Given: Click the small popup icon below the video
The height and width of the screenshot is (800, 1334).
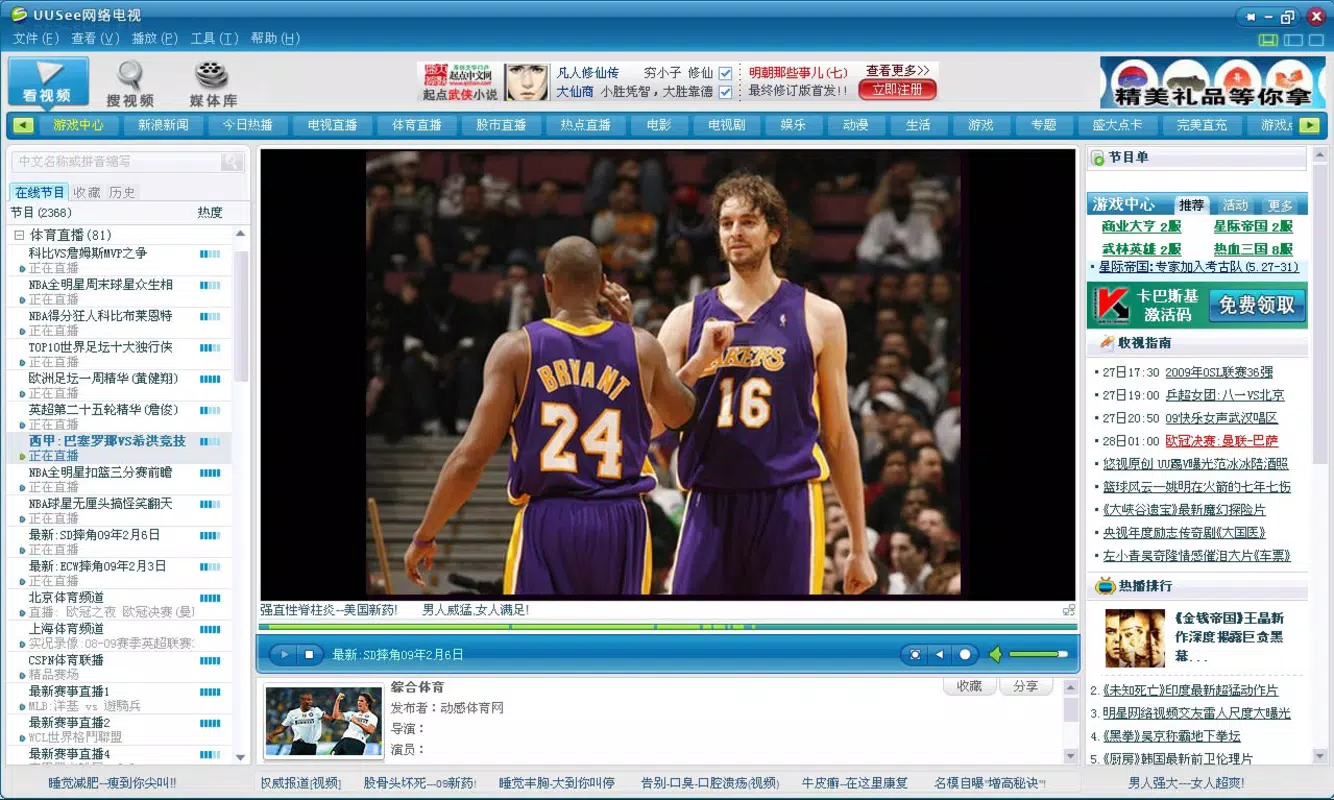Looking at the screenshot, I should click(x=1069, y=609).
